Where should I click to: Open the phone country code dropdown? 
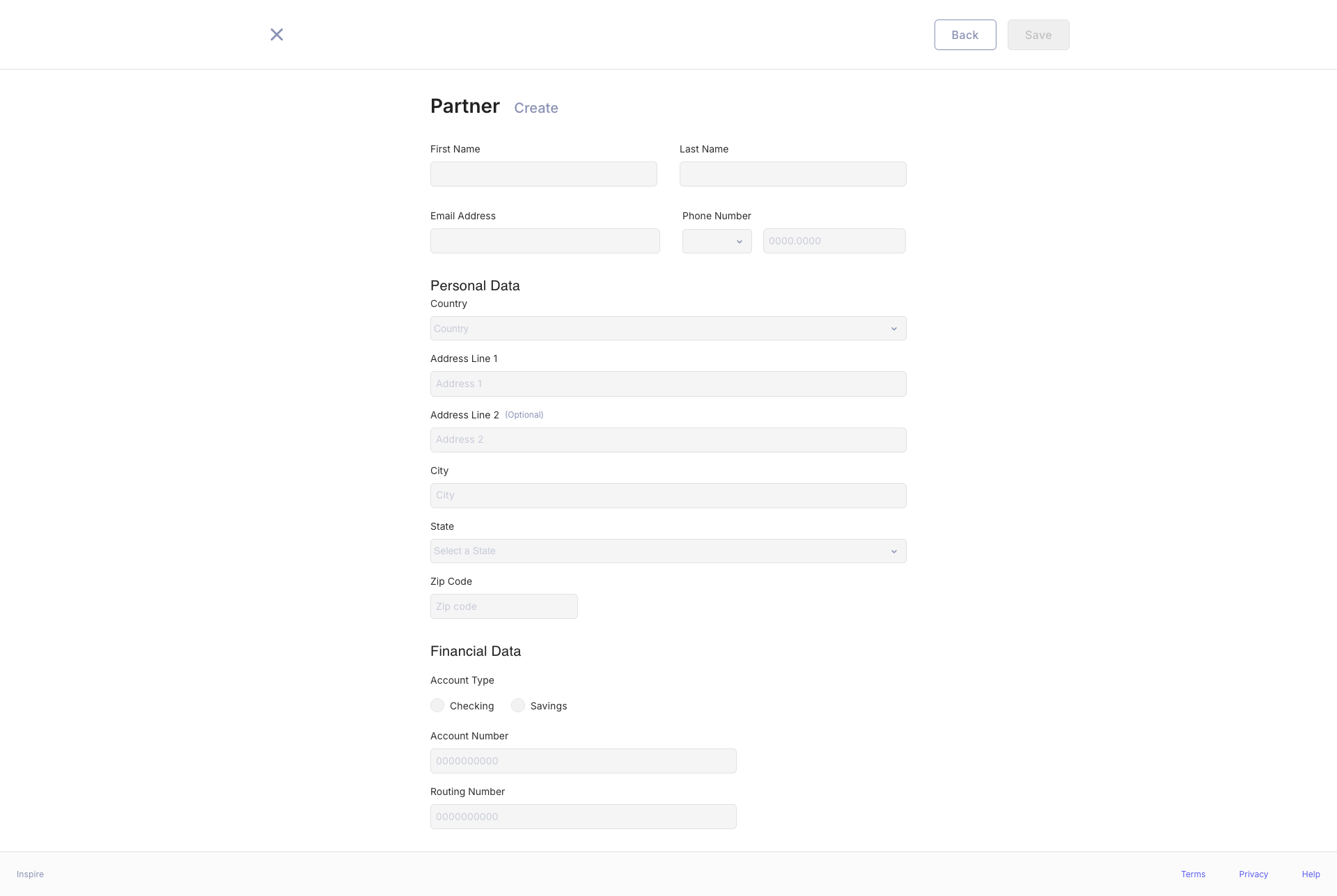tap(717, 242)
